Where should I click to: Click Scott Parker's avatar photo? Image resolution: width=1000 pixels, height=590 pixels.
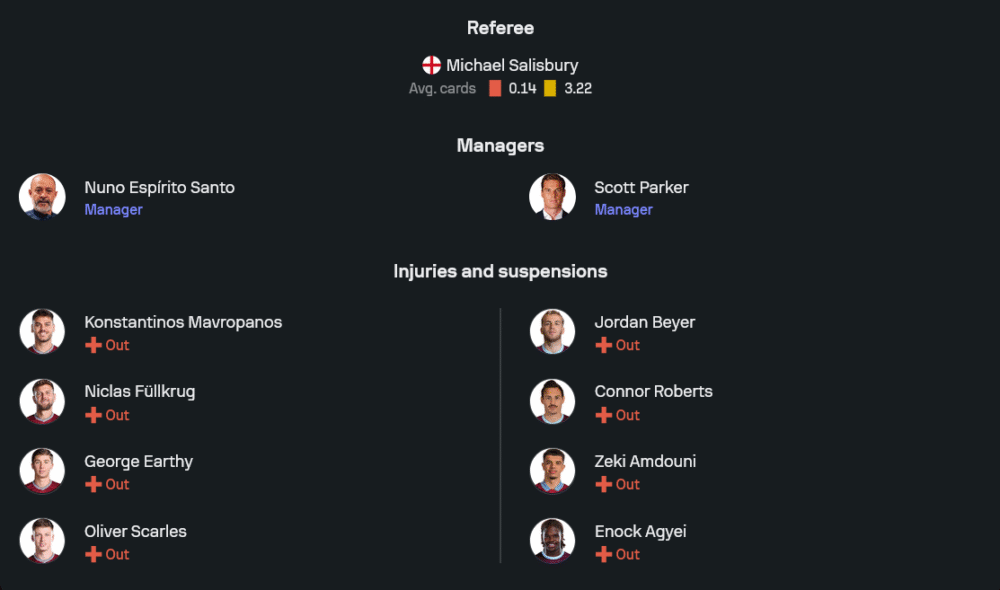552,196
